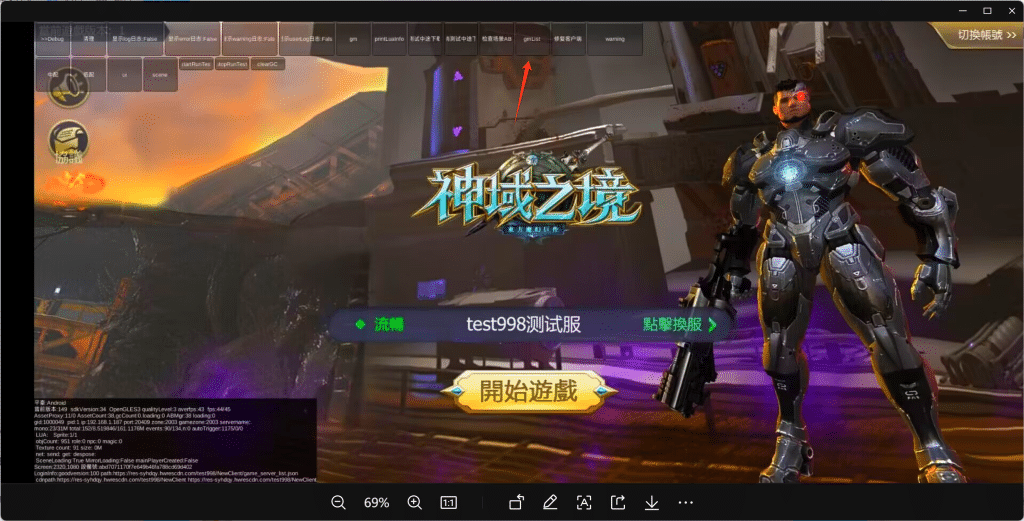Zoom out with the minus magnifier
1024x521 pixels.
pos(338,502)
